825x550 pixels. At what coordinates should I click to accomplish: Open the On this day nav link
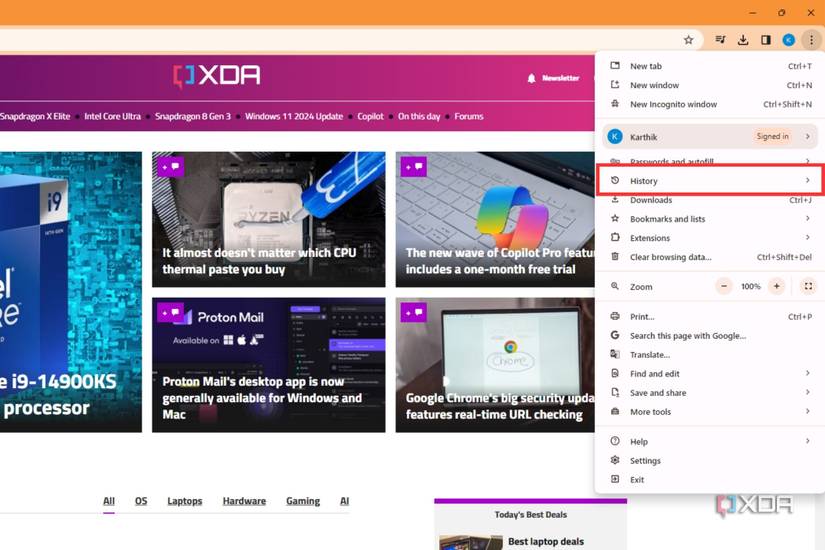click(419, 116)
